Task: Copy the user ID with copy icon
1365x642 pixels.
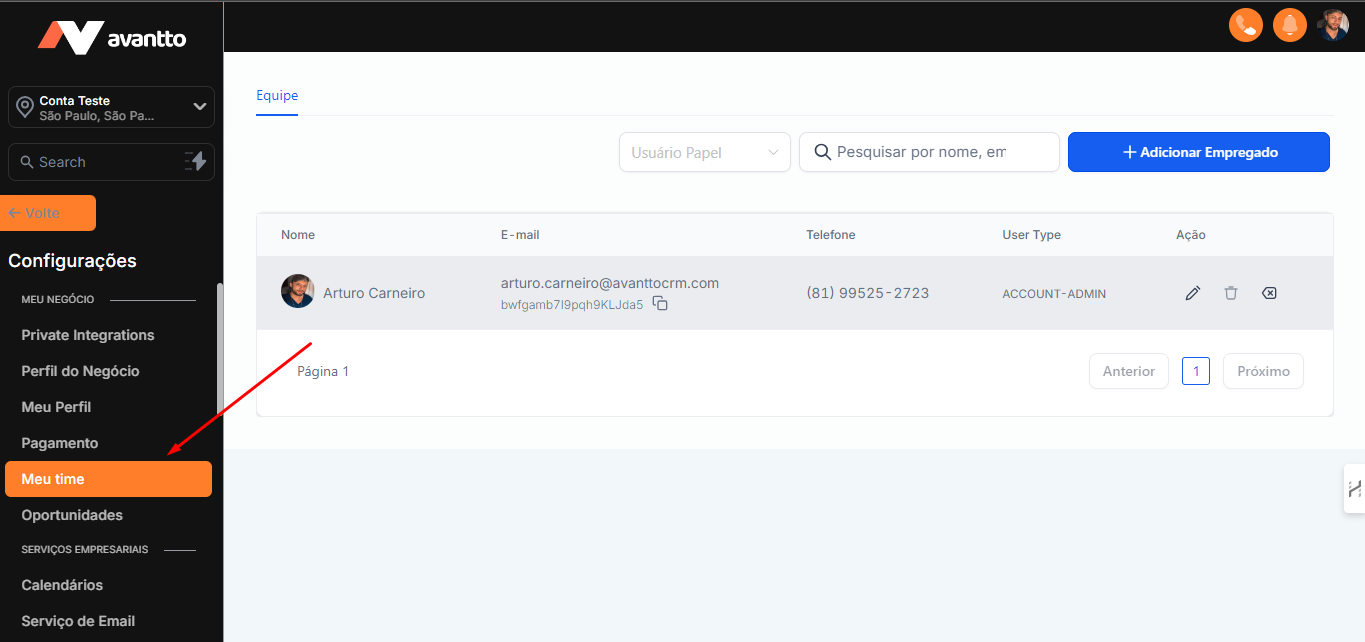Action: pos(660,304)
